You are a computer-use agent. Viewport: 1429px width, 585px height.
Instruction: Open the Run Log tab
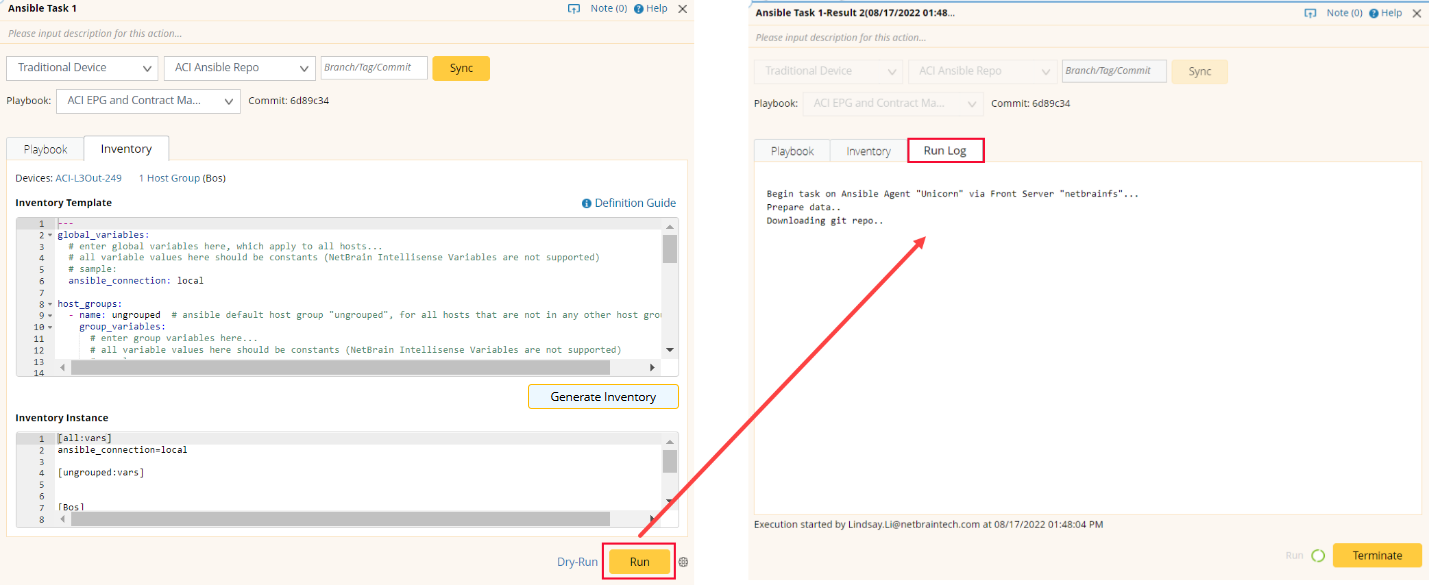point(945,151)
